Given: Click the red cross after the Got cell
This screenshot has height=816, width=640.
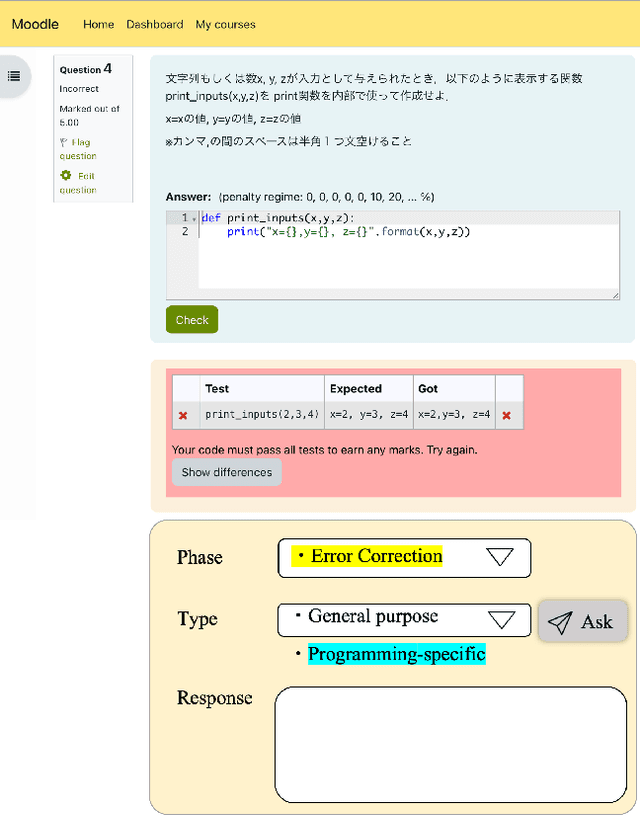Looking at the screenshot, I should 507,415.
